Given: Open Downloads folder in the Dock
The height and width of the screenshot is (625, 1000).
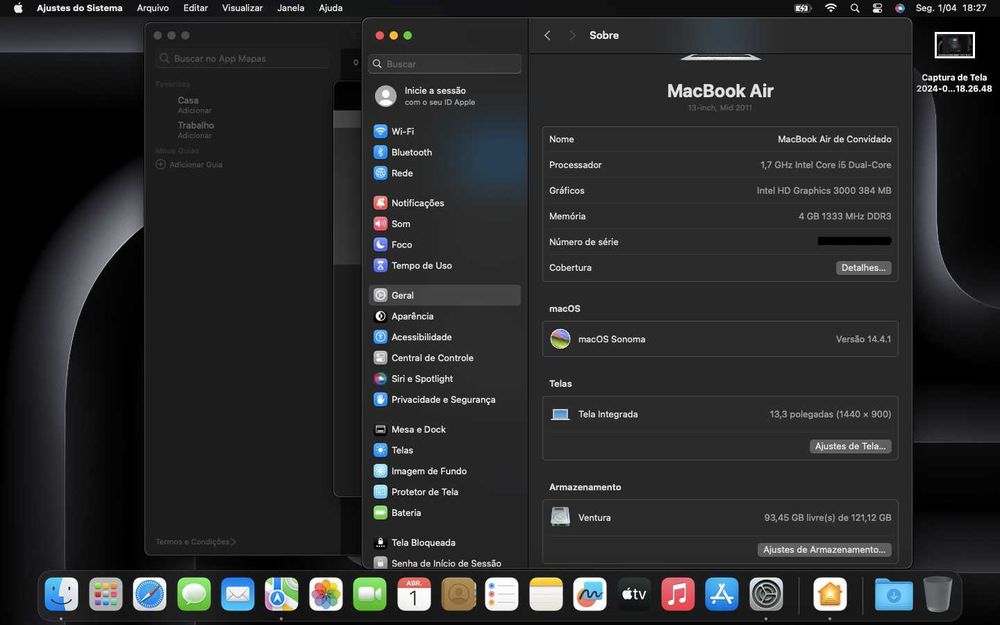Looking at the screenshot, I should pyautogui.click(x=893, y=594).
